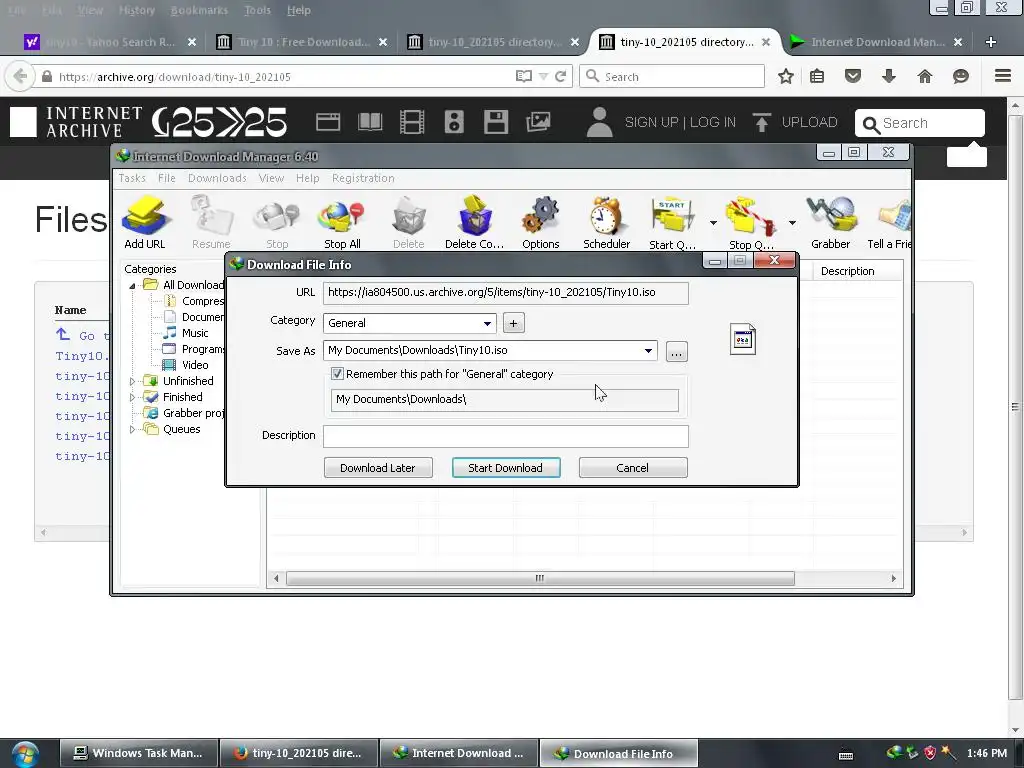Open the Scheduler clock icon
This screenshot has height=768, width=1024.
click(x=606, y=222)
